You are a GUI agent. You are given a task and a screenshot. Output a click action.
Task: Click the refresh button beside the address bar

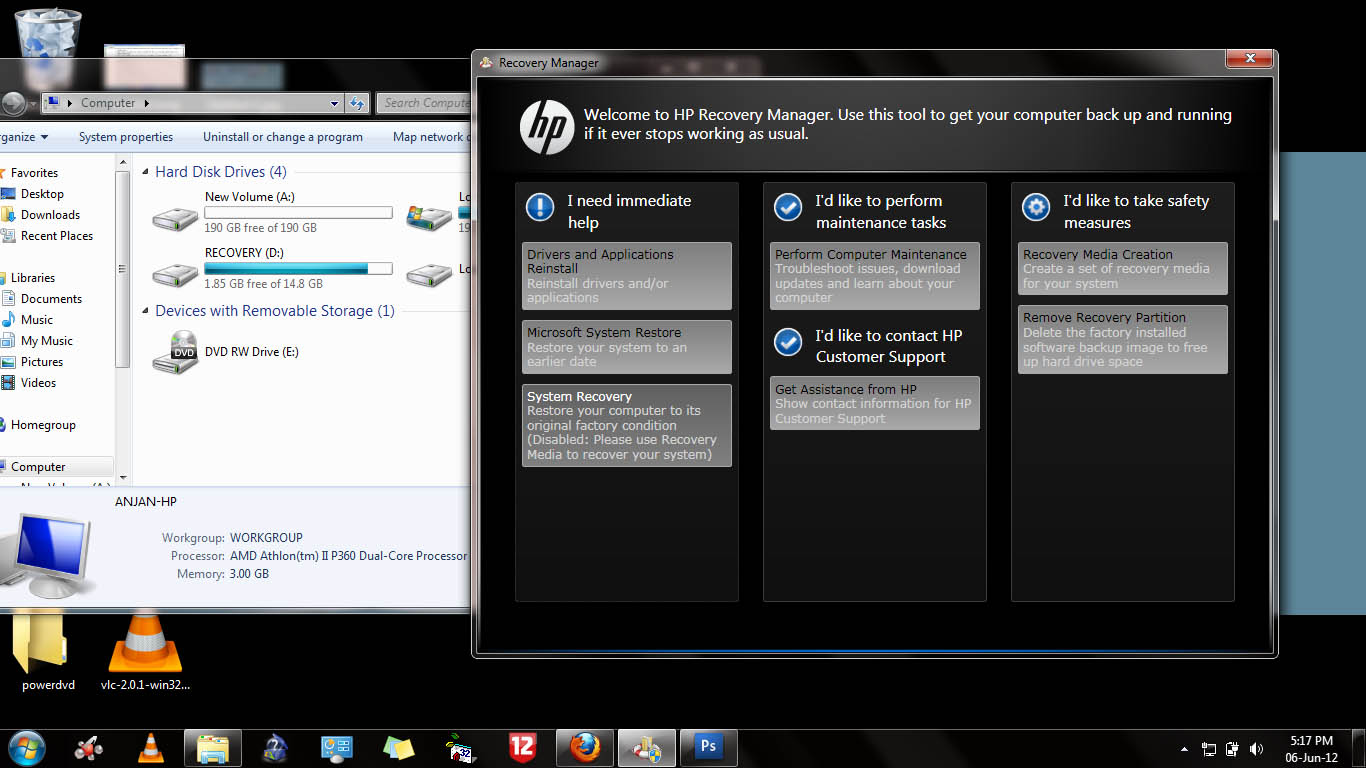pos(358,103)
